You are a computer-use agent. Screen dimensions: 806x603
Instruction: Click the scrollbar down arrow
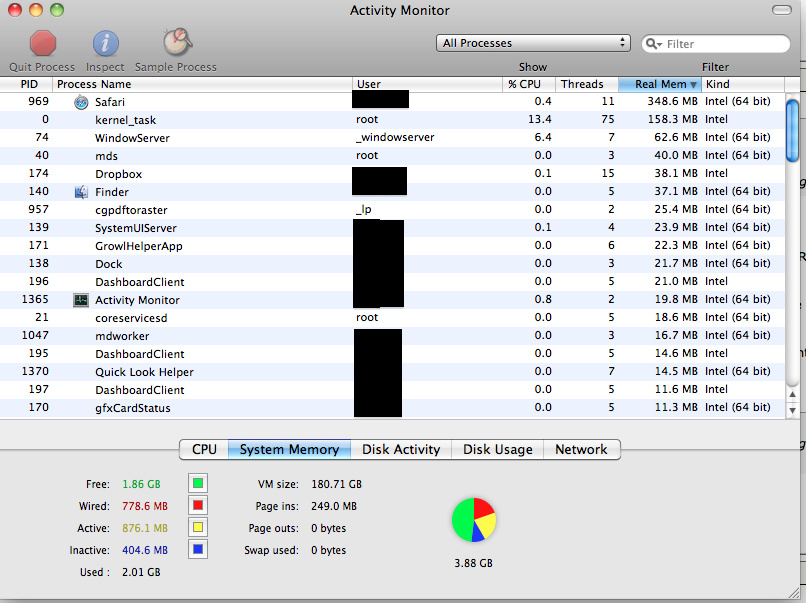(x=792, y=410)
